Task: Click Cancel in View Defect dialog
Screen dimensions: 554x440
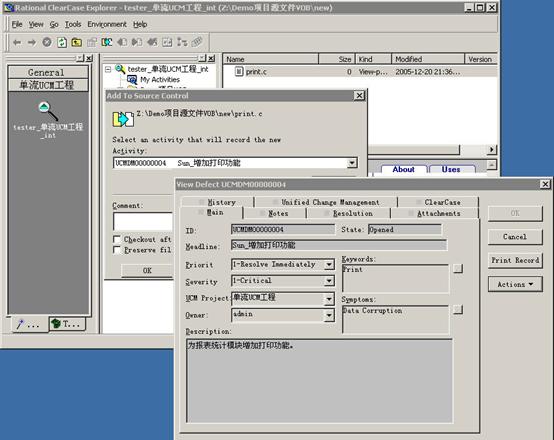Action: tap(515, 237)
